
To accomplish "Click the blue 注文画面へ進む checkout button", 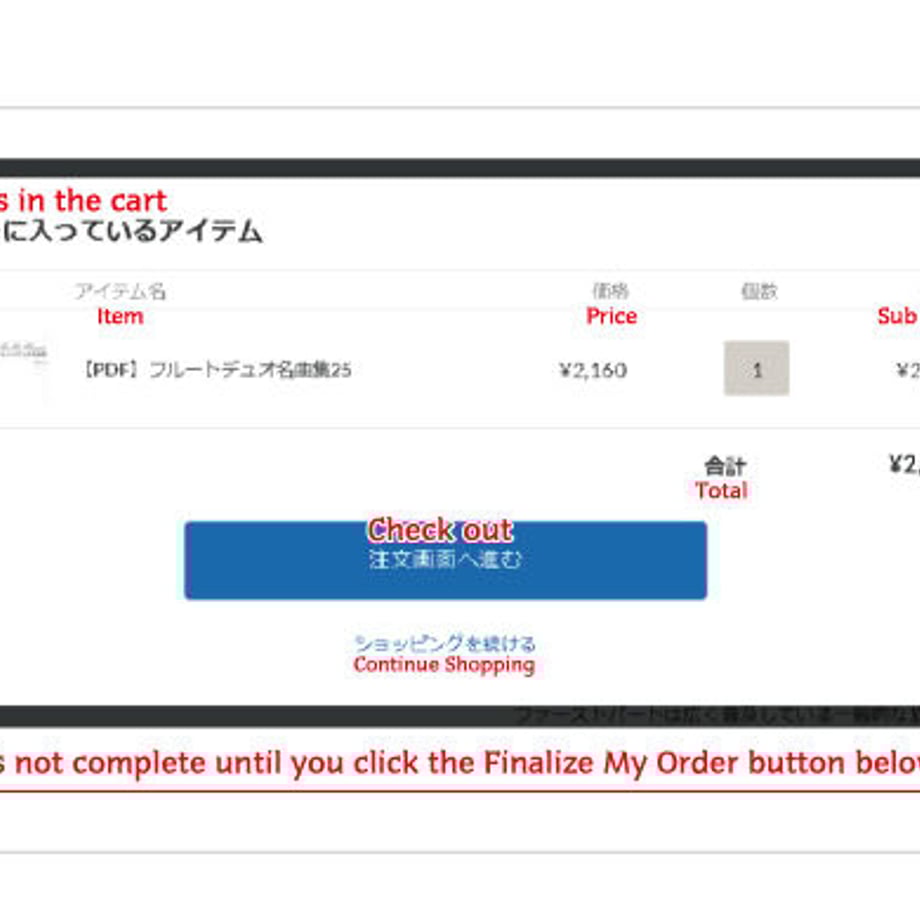I will coord(445,560).
